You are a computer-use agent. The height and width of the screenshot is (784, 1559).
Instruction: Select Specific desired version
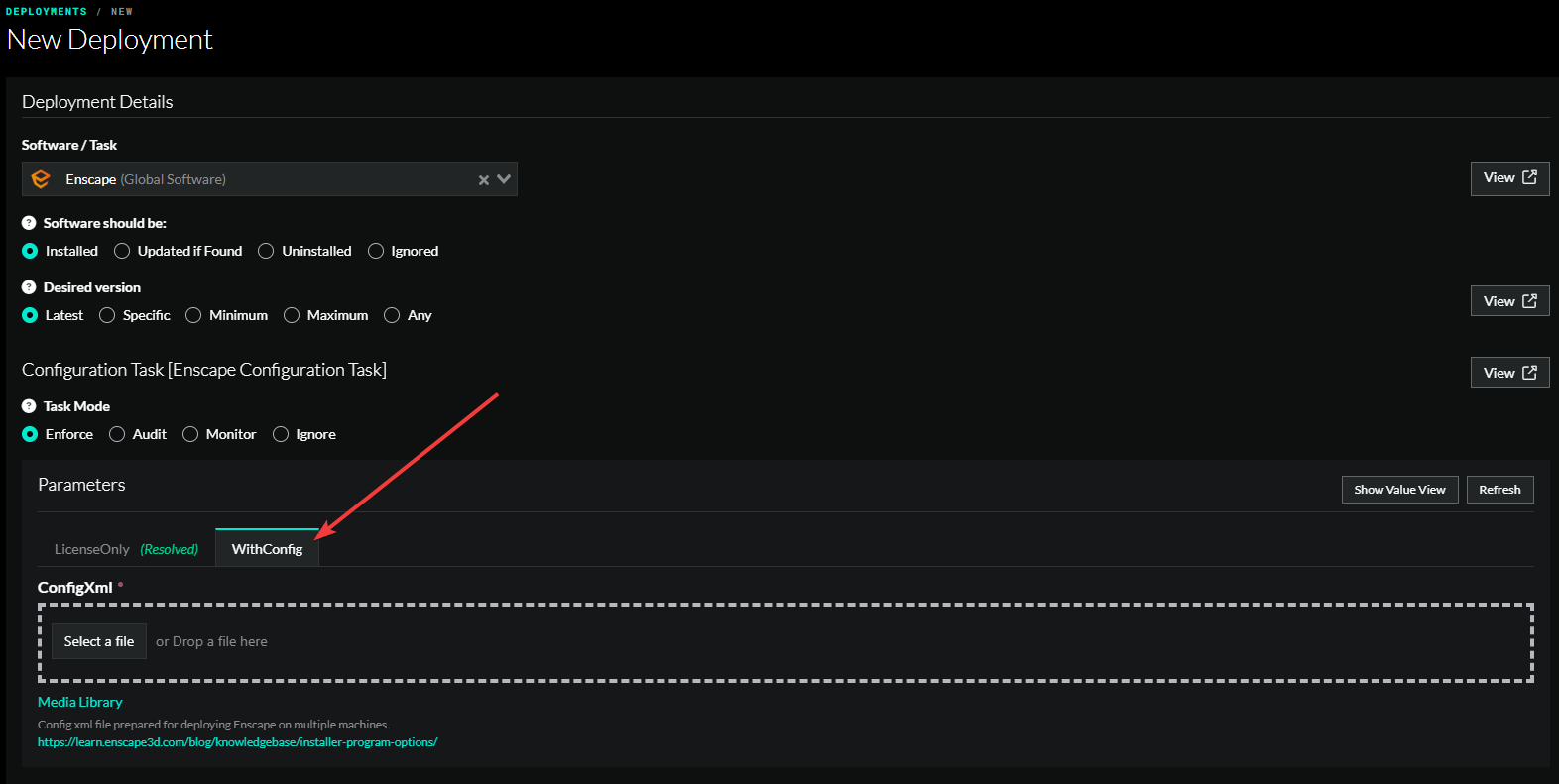[107, 315]
